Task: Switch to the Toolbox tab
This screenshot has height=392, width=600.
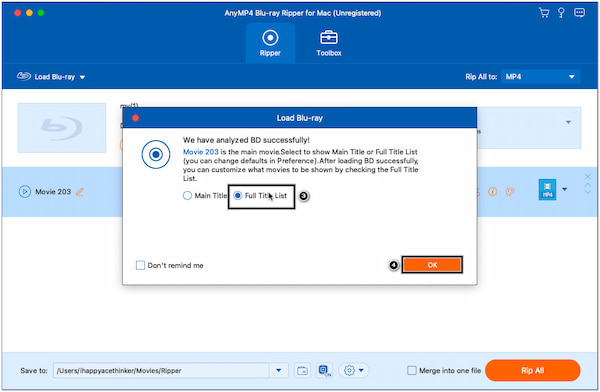Action: click(x=329, y=43)
